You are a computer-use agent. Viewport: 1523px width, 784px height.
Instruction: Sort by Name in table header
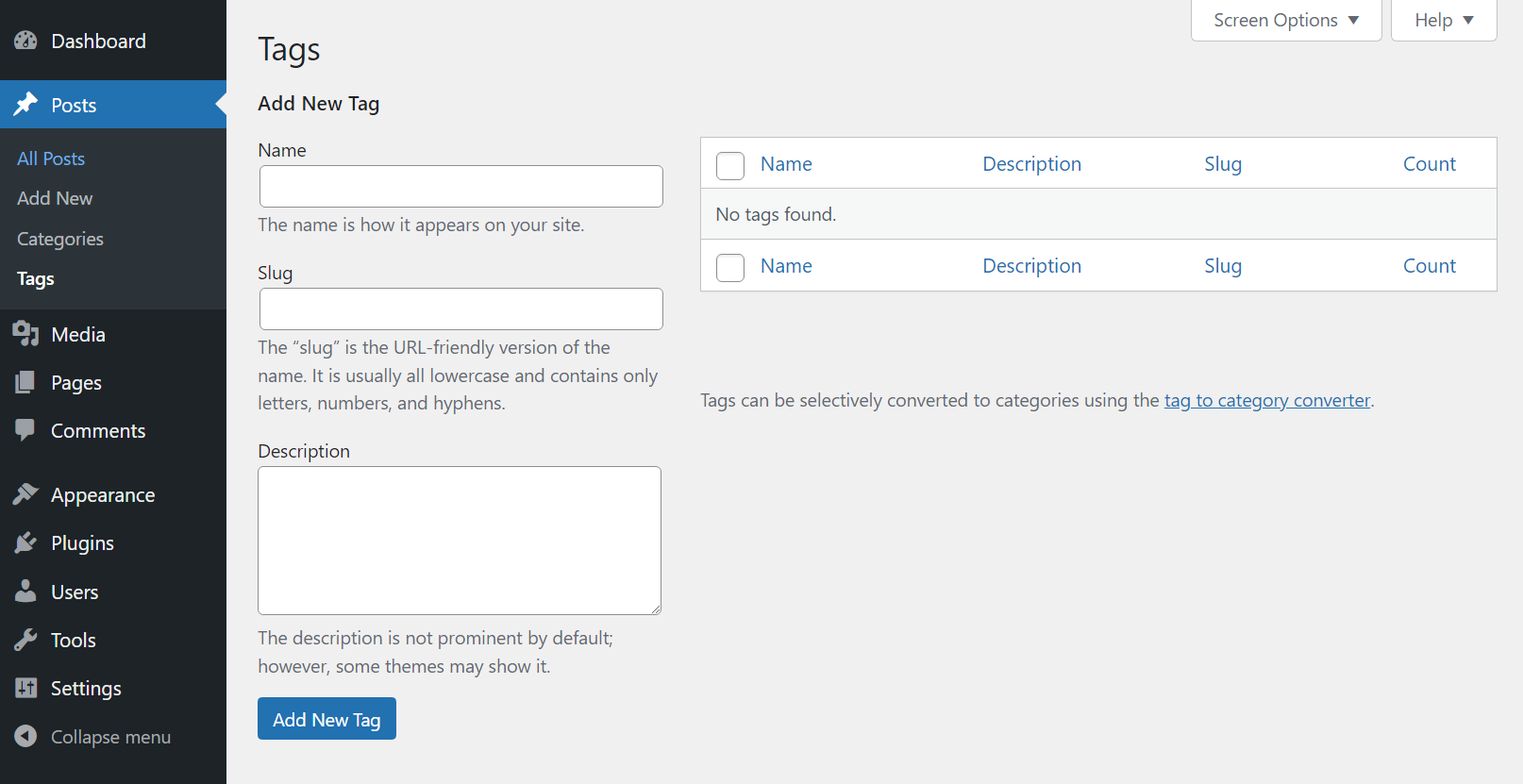coord(786,164)
